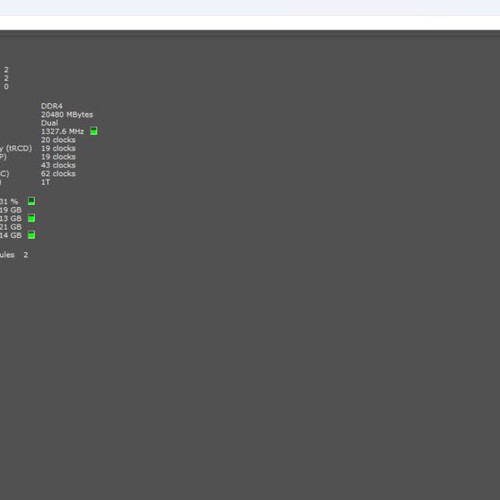Click the 43 clocks value
Viewport: 500px width, 500px height.
coord(58,165)
